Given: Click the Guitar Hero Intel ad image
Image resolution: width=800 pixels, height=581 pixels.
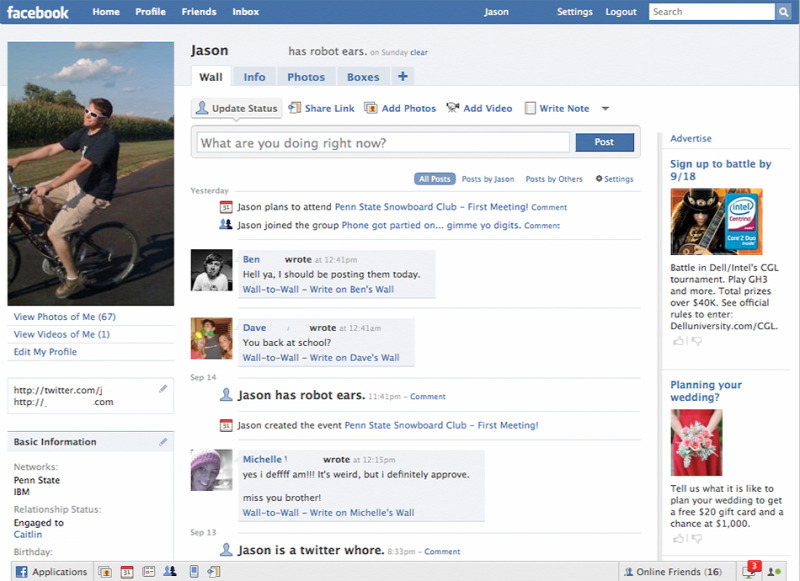Looking at the screenshot, I should click(716, 221).
